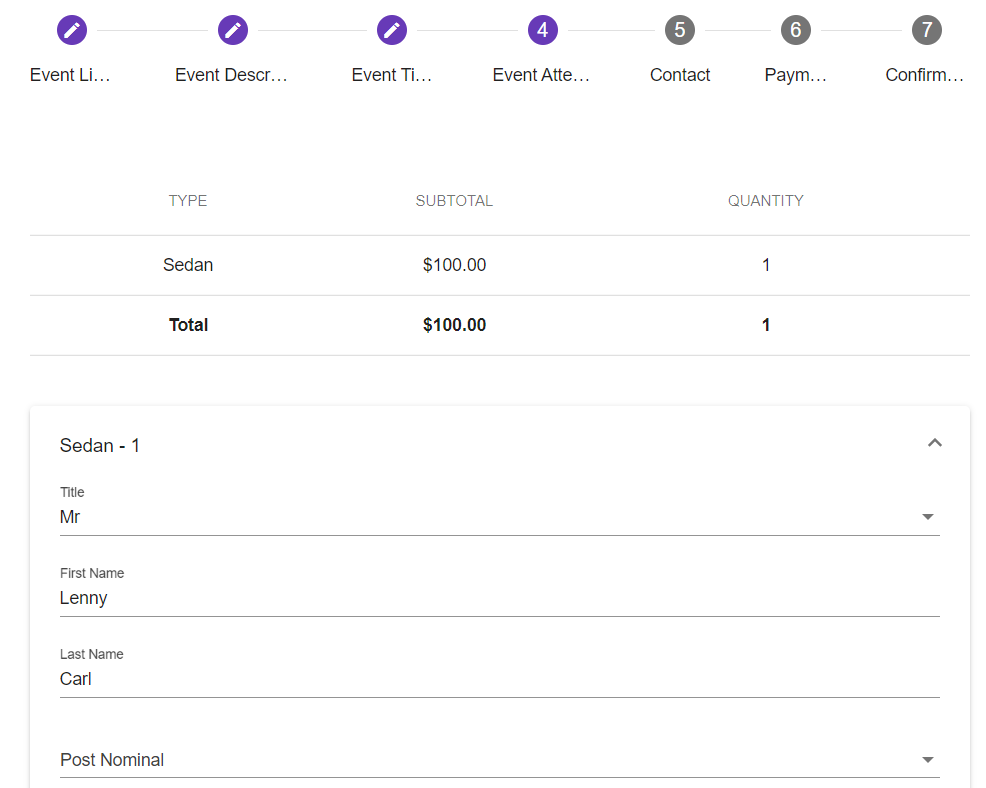Click the pencil icon for Event Li... step

(x=72, y=30)
